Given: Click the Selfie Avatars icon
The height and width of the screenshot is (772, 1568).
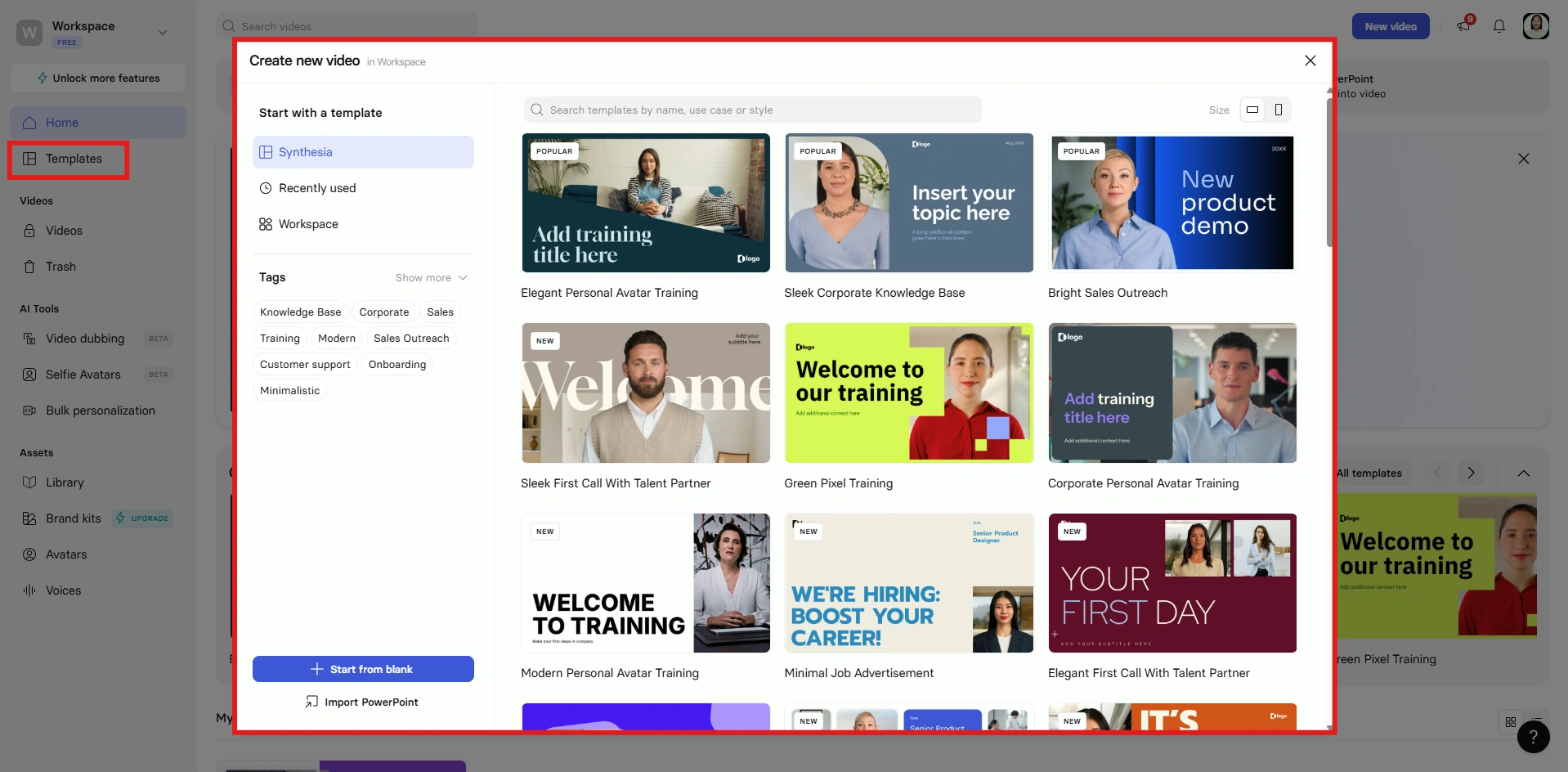Looking at the screenshot, I should (29, 375).
